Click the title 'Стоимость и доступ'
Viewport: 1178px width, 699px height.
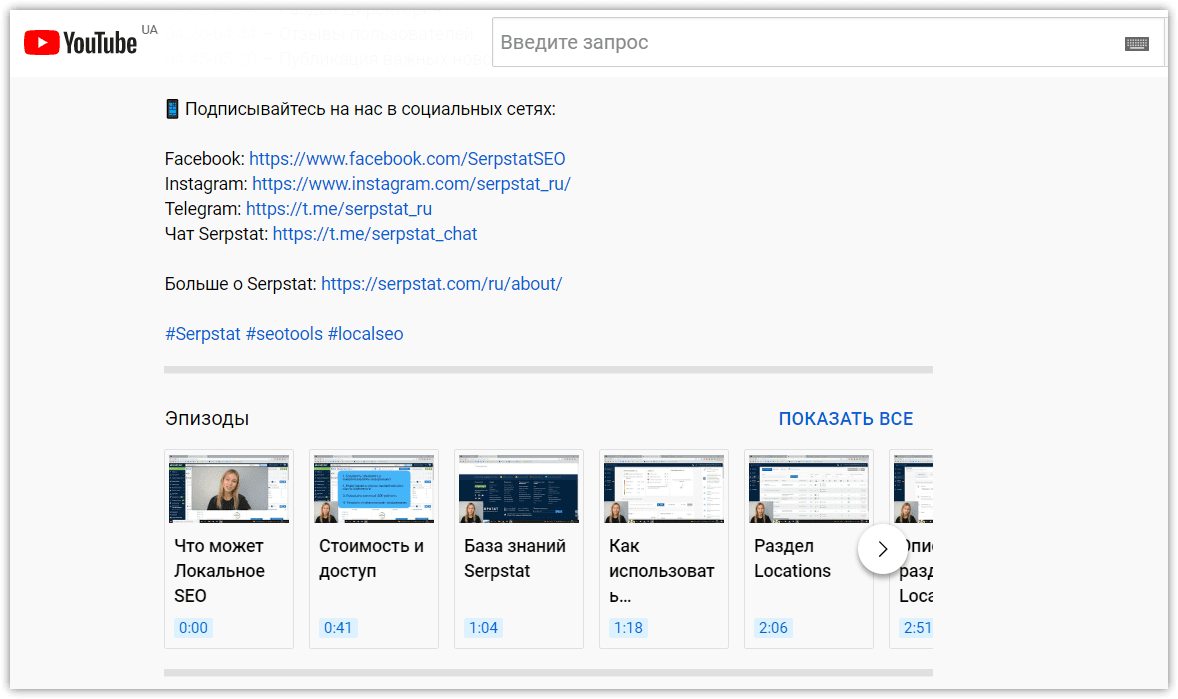click(x=371, y=558)
